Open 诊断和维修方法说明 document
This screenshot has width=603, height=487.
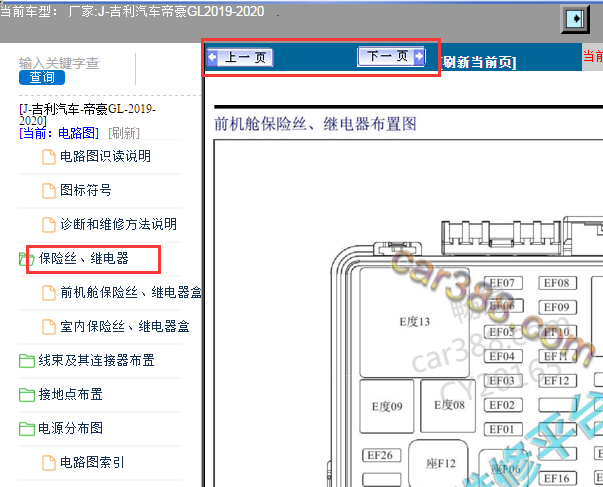click(x=118, y=224)
